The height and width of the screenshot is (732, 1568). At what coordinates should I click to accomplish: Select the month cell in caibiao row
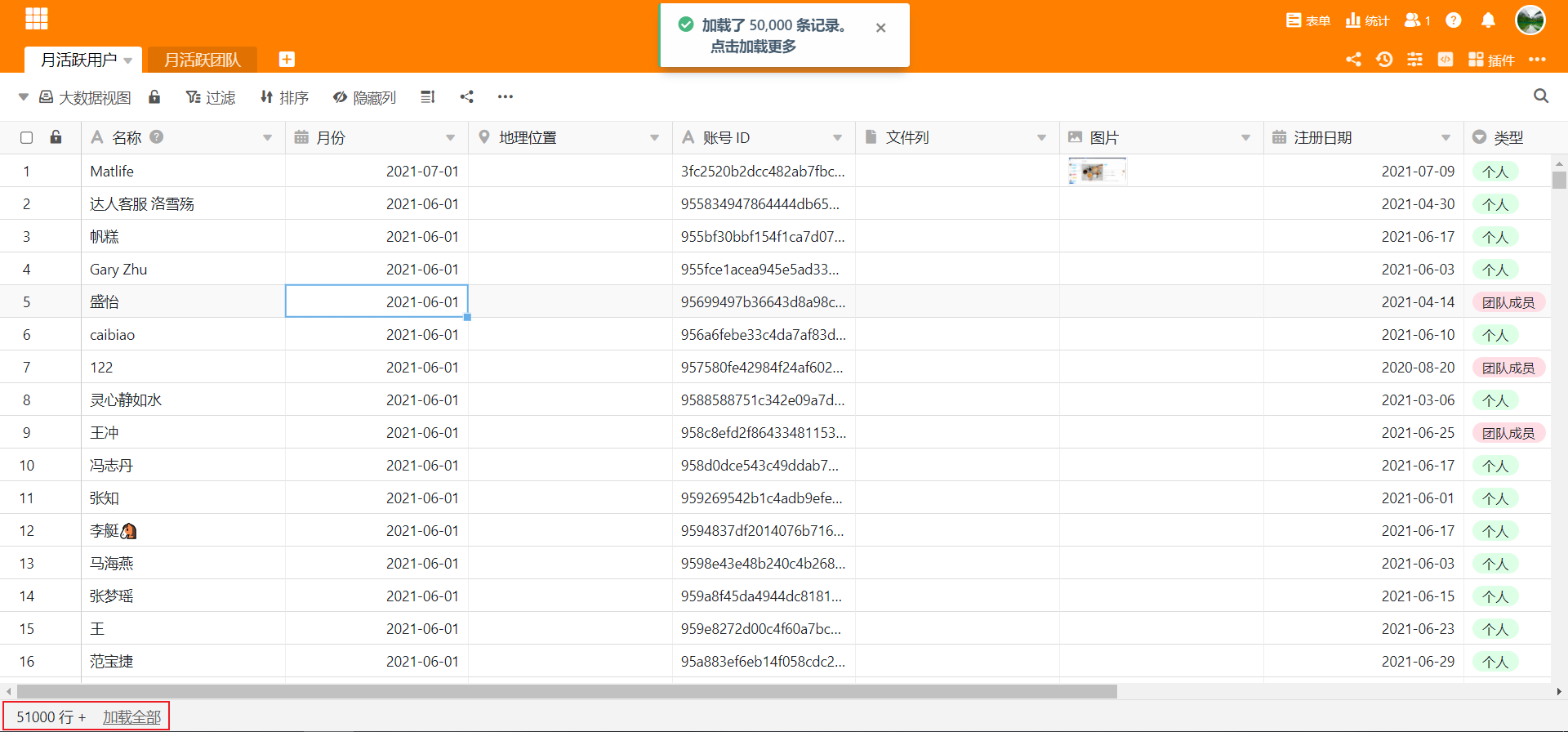click(376, 334)
